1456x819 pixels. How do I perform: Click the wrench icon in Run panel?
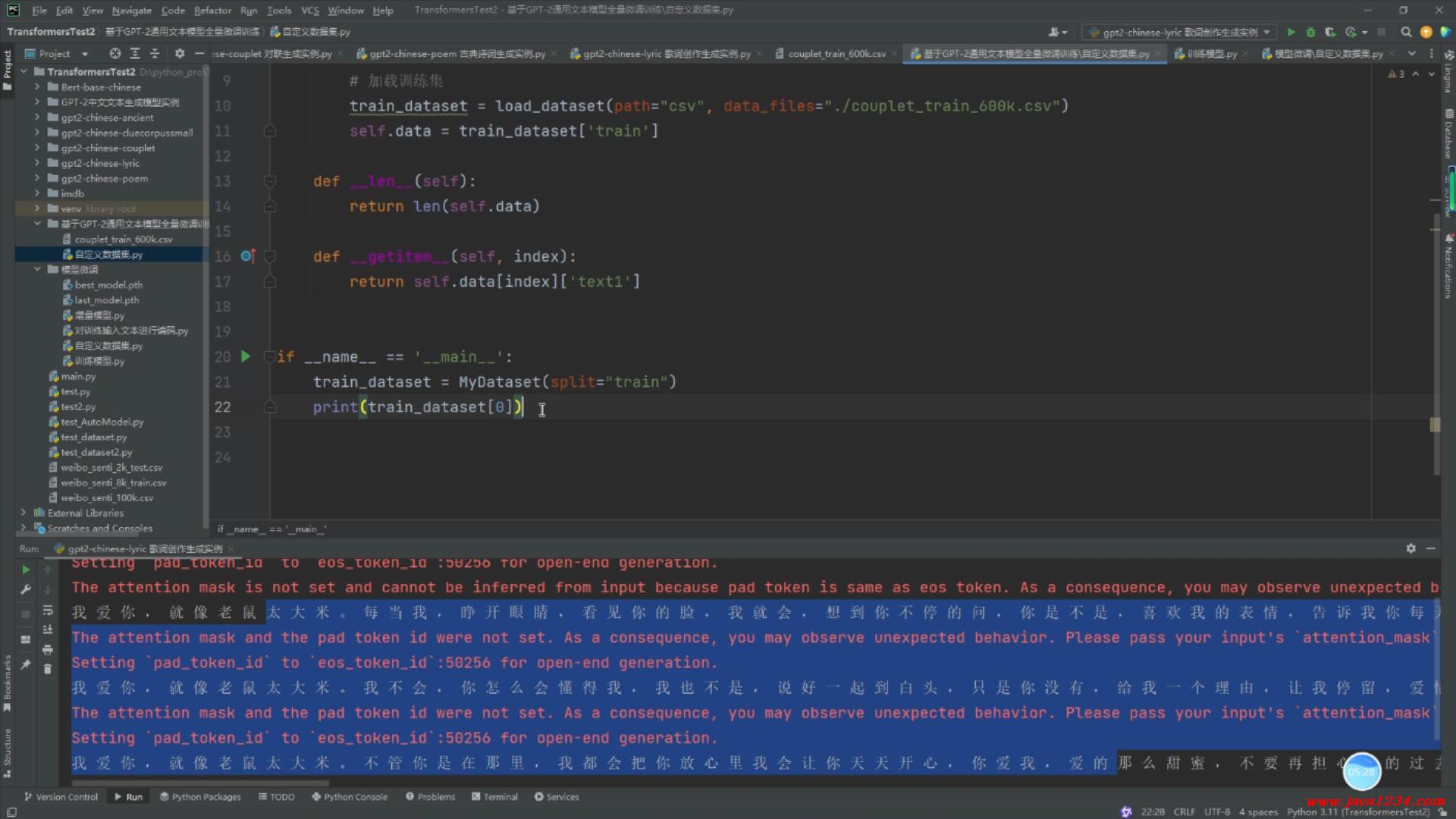(x=26, y=589)
